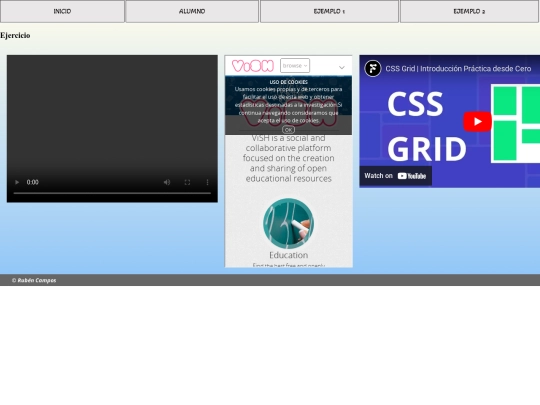Open the video player more options menu
This screenshot has width=540, height=405.
(207, 182)
